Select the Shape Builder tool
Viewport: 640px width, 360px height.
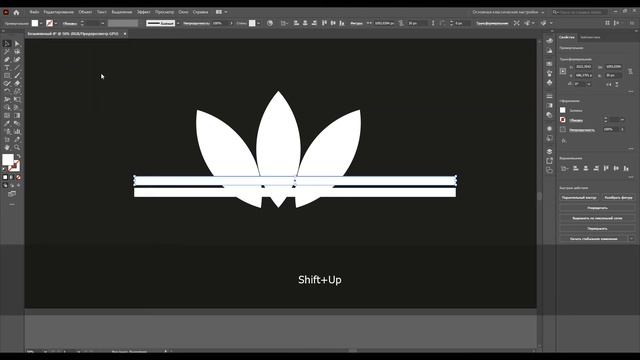(7, 107)
